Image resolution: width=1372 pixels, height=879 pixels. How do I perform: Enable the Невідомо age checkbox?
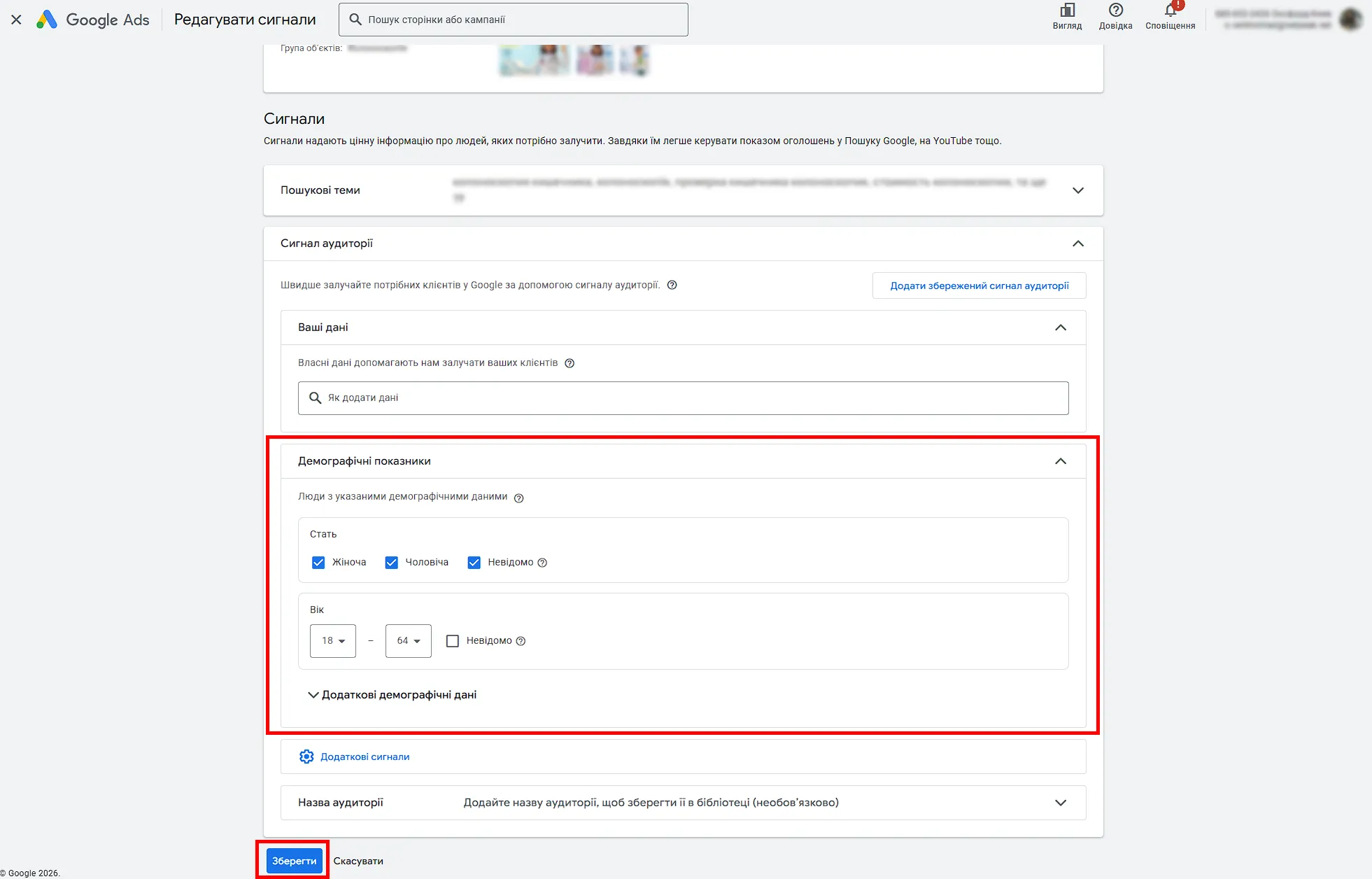[x=453, y=641]
